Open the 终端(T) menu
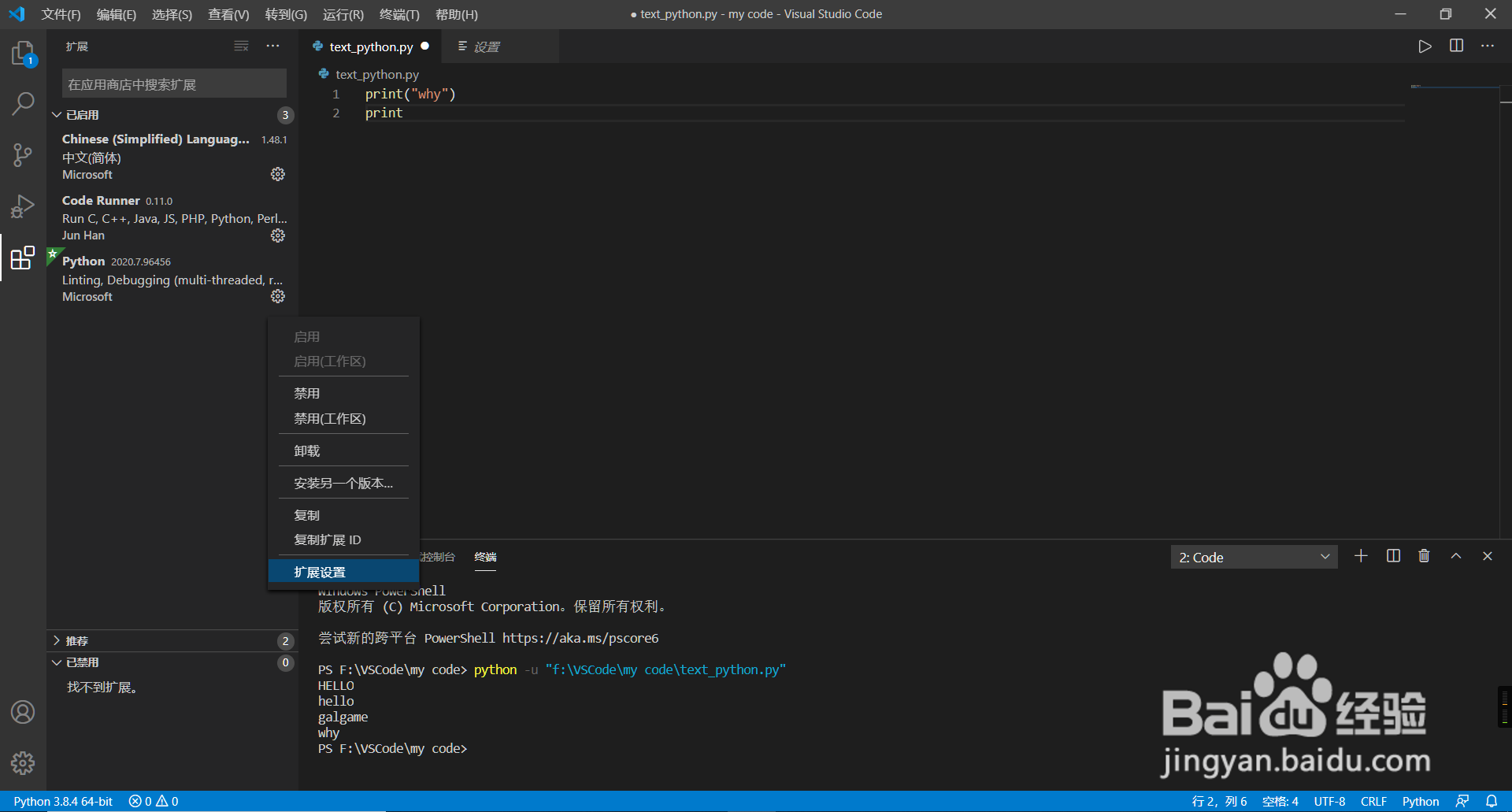The width and height of the screenshot is (1512, 812). pyautogui.click(x=399, y=14)
